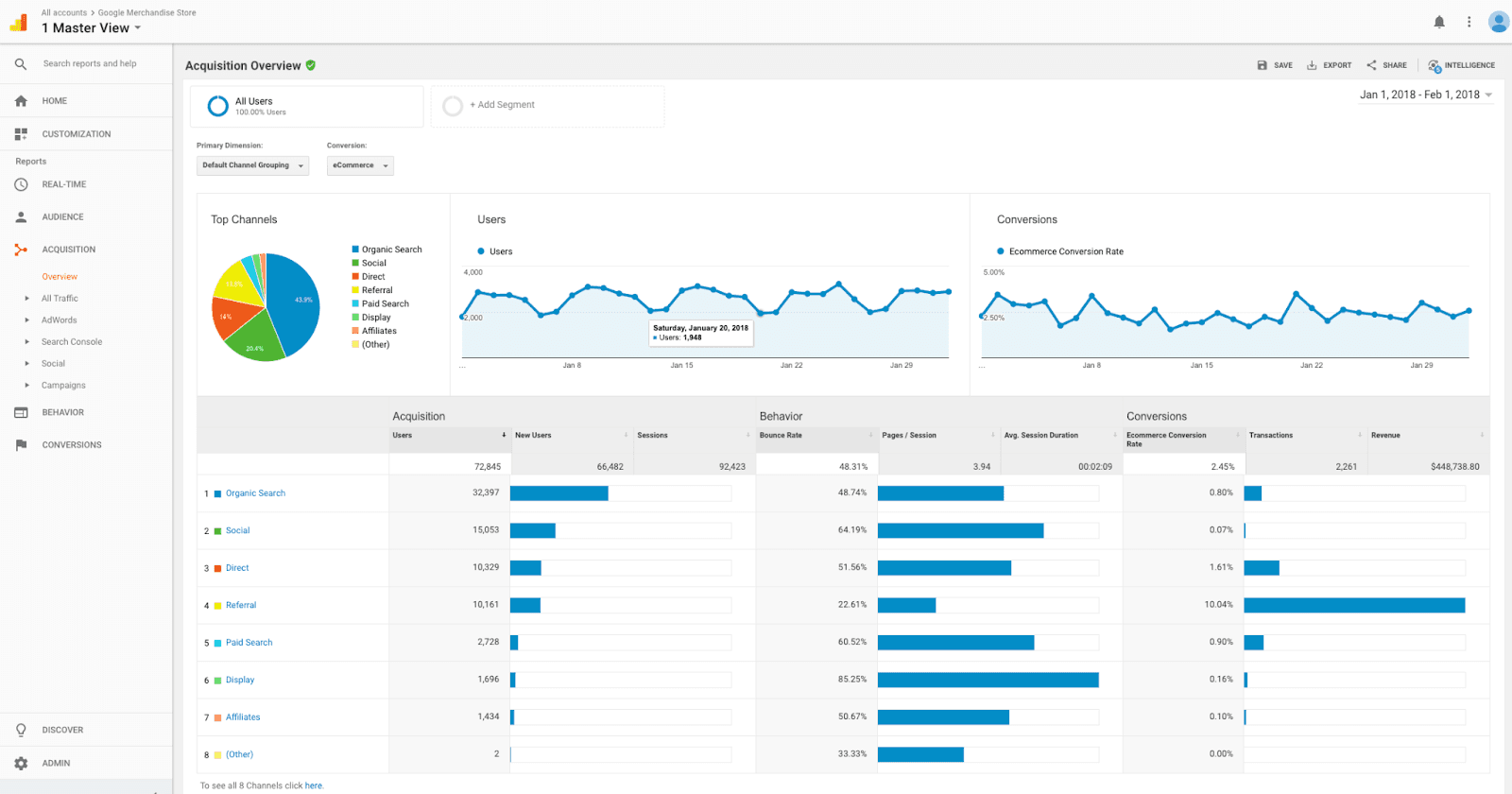Viewport: 1512px width, 794px height.
Task: Select the Overview menu item
Action: point(60,277)
